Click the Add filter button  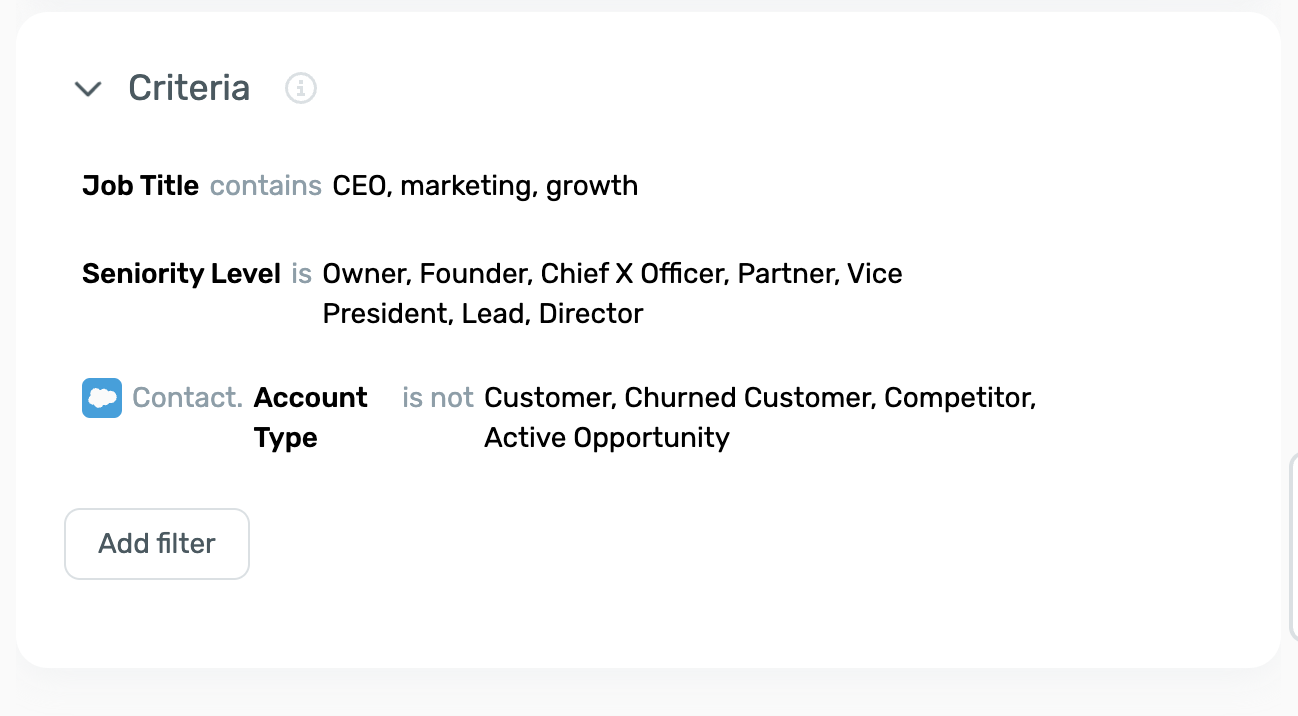coord(157,544)
